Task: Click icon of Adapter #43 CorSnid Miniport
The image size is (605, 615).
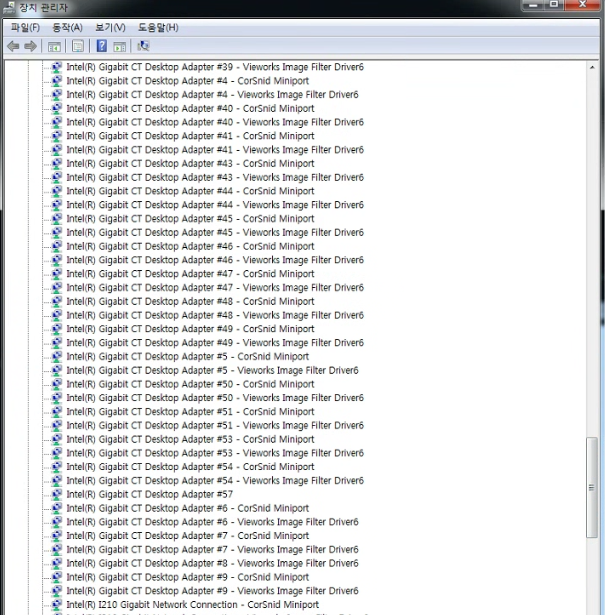Action: [57, 164]
